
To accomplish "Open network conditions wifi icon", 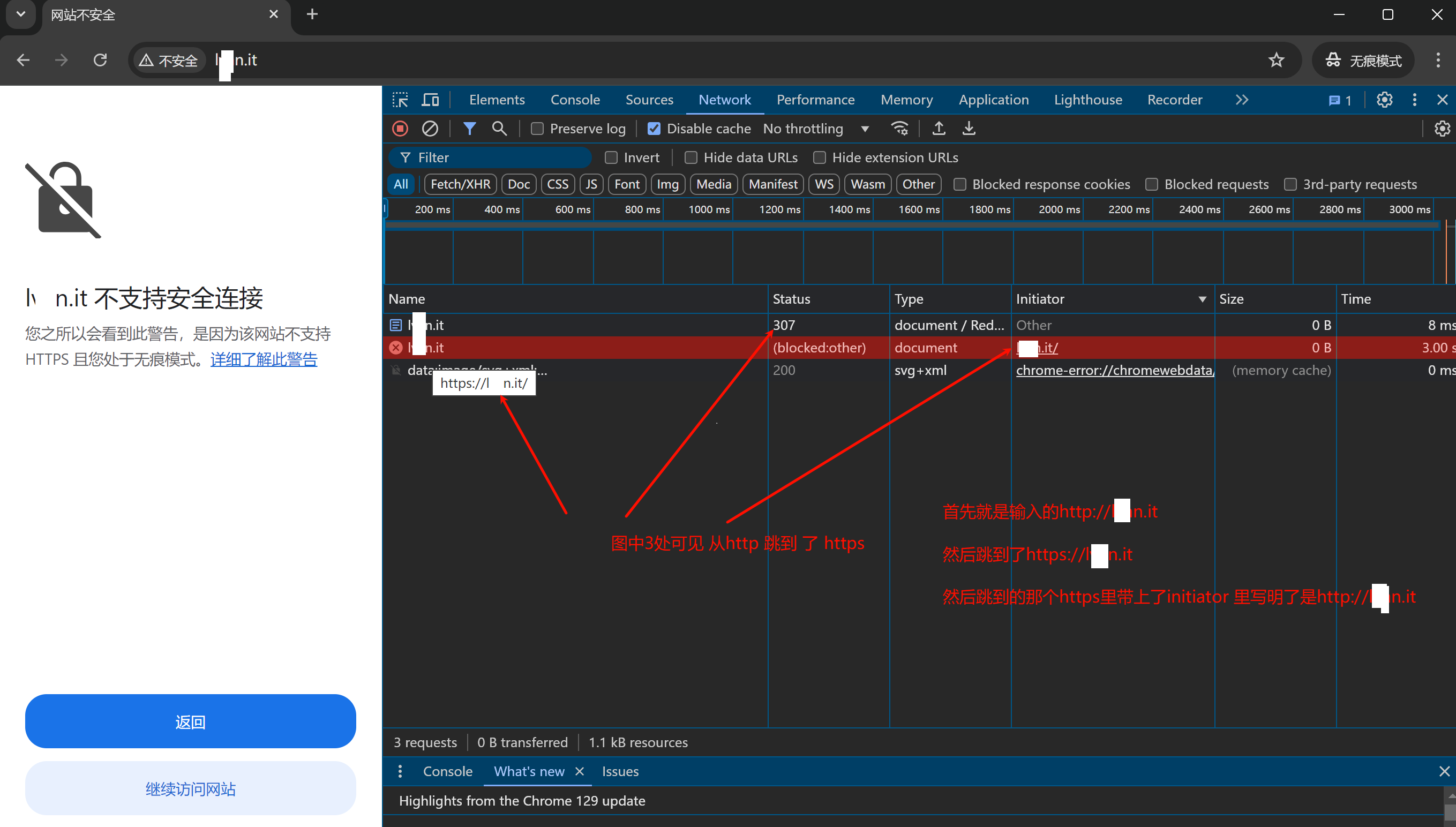I will [x=899, y=129].
